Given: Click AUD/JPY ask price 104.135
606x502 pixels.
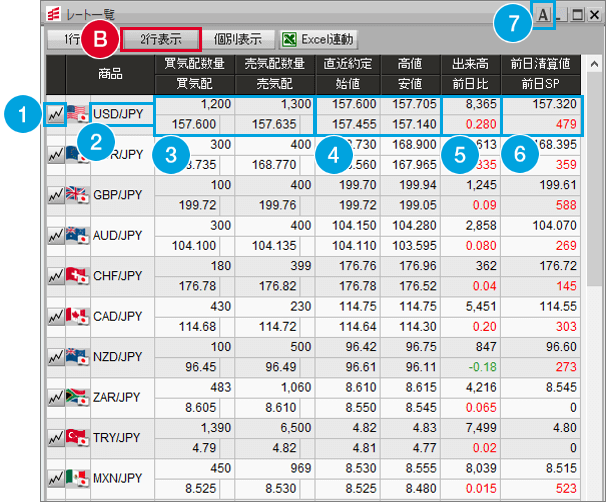Looking at the screenshot, I should pyautogui.click(x=274, y=246).
